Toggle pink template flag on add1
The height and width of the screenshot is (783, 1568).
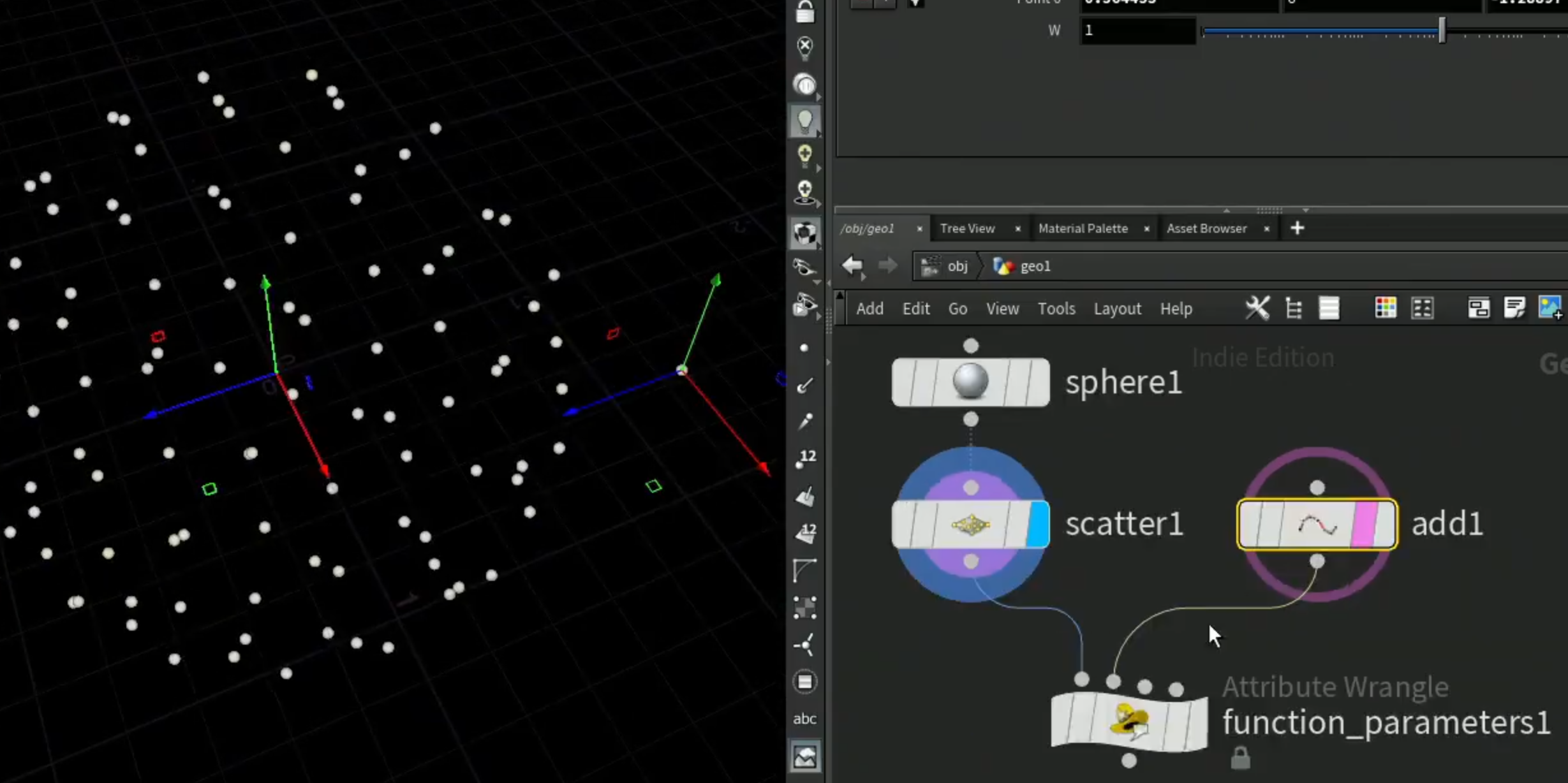point(1365,524)
